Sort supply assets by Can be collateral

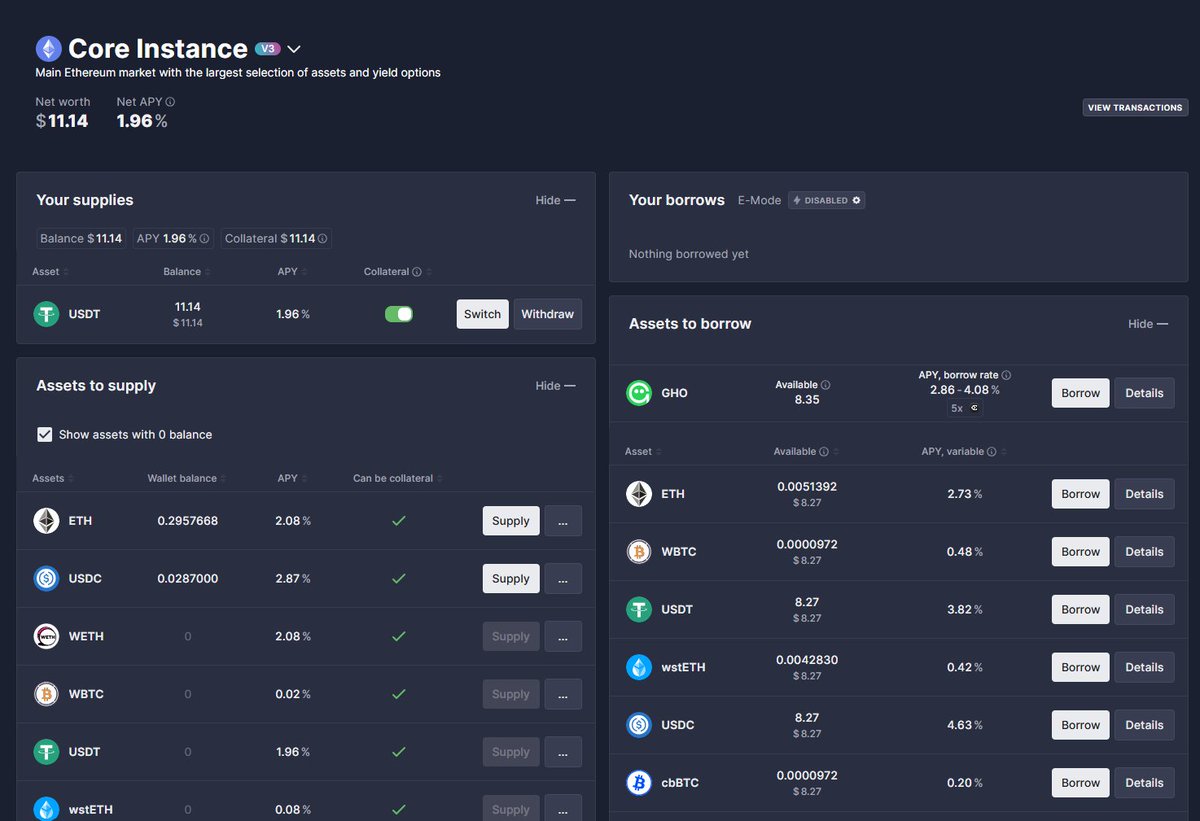coord(398,479)
